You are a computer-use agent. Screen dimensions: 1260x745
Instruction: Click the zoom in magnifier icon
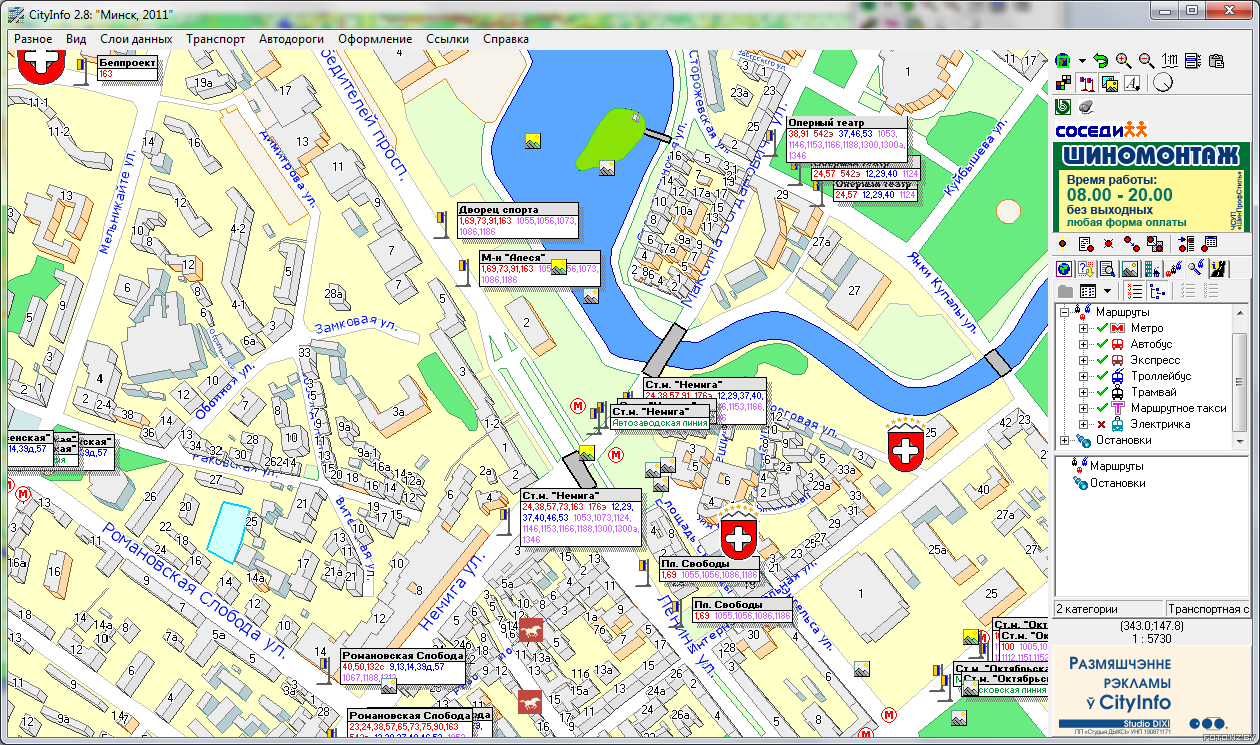coord(1123,61)
